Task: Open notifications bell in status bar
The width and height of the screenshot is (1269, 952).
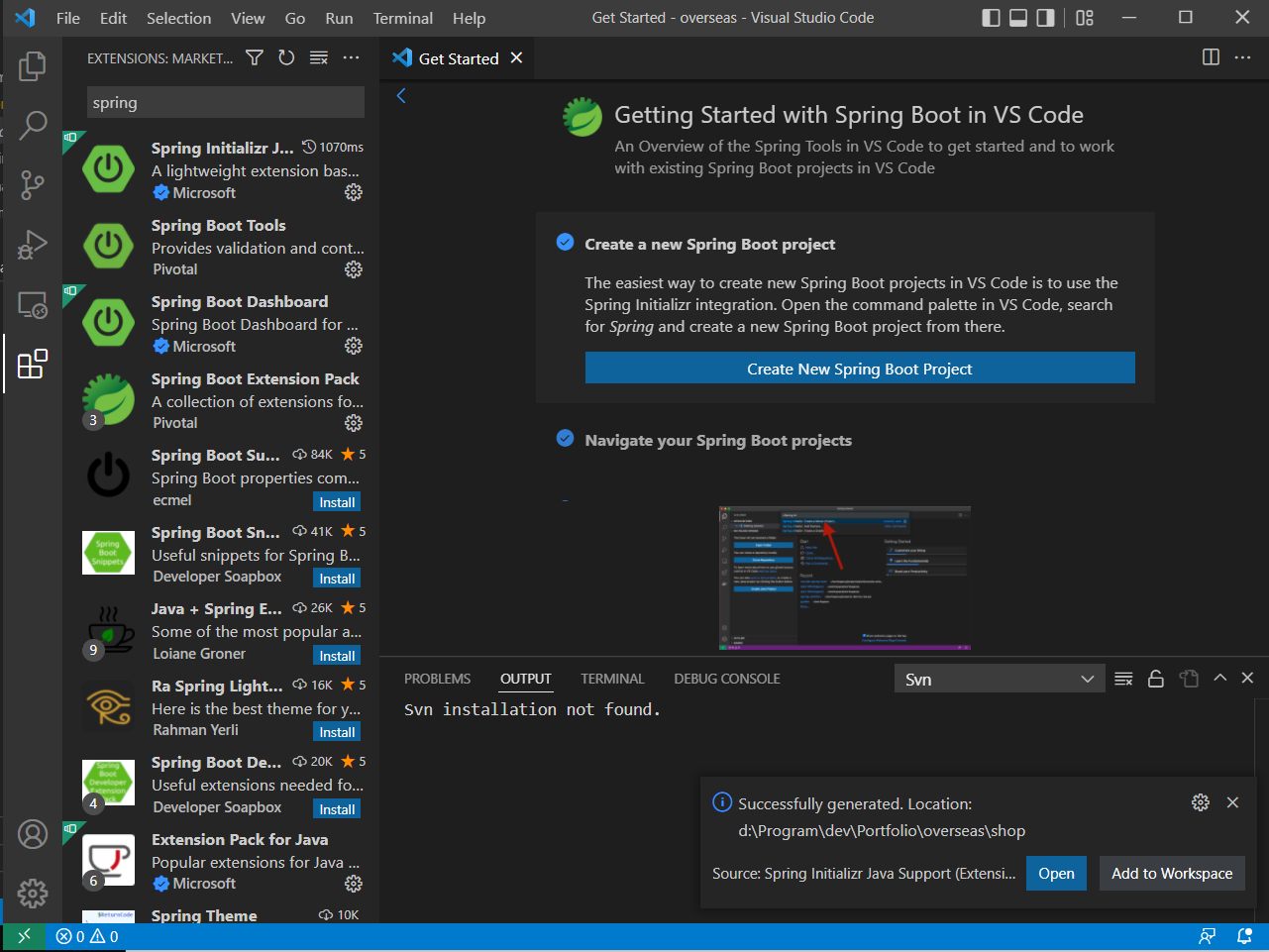Action: [1244, 936]
